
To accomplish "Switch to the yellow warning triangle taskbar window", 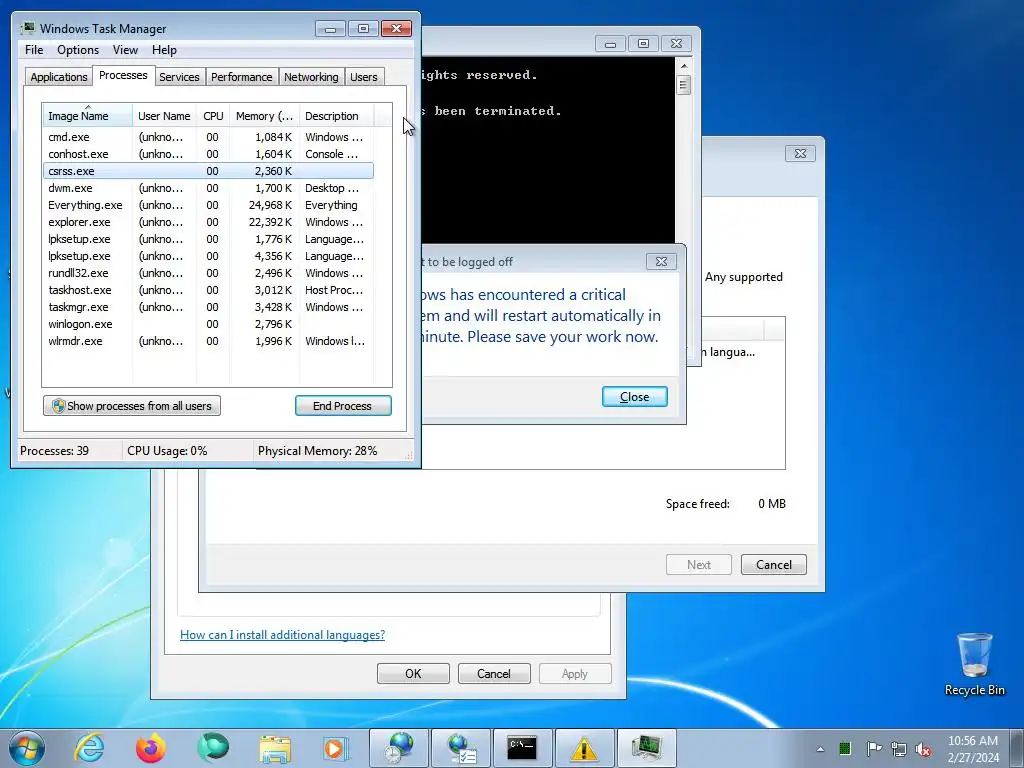I will pyautogui.click(x=584, y=748).
